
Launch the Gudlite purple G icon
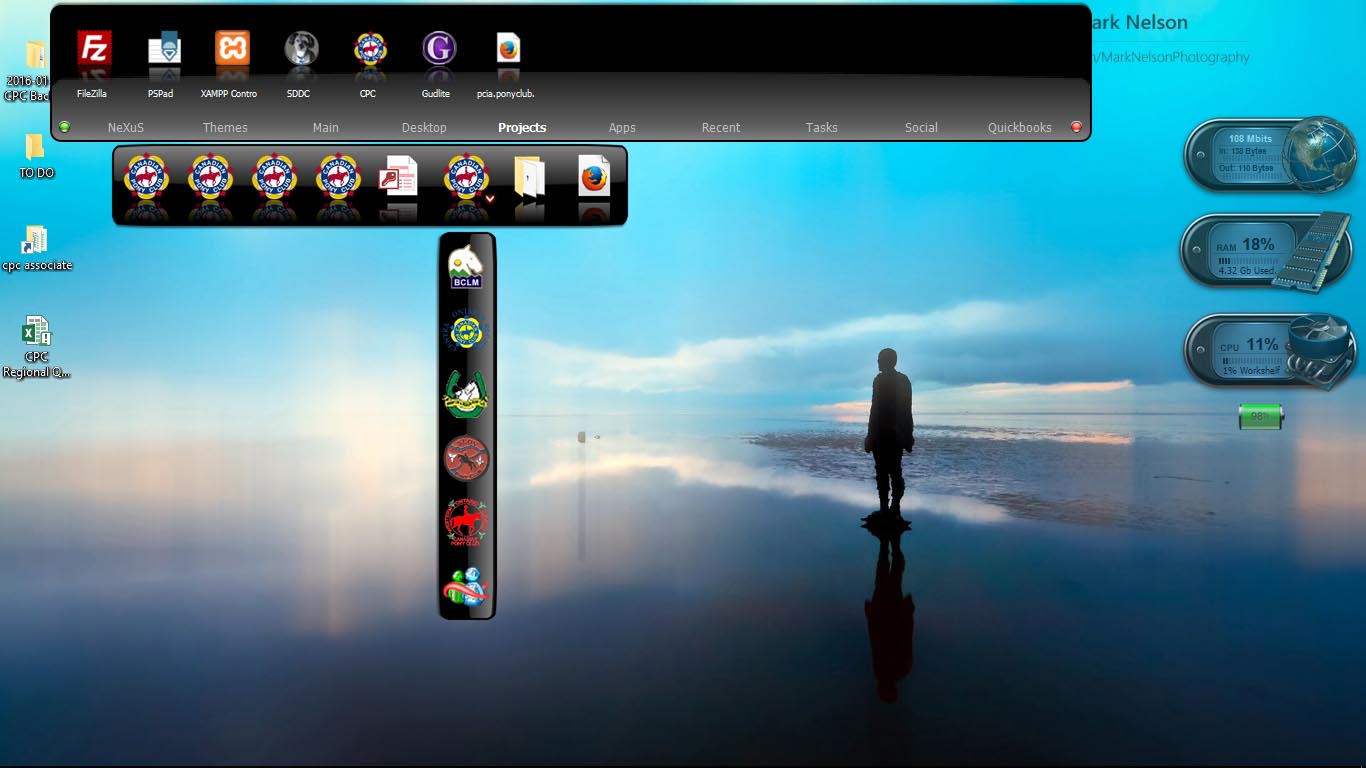click(438, 49)
